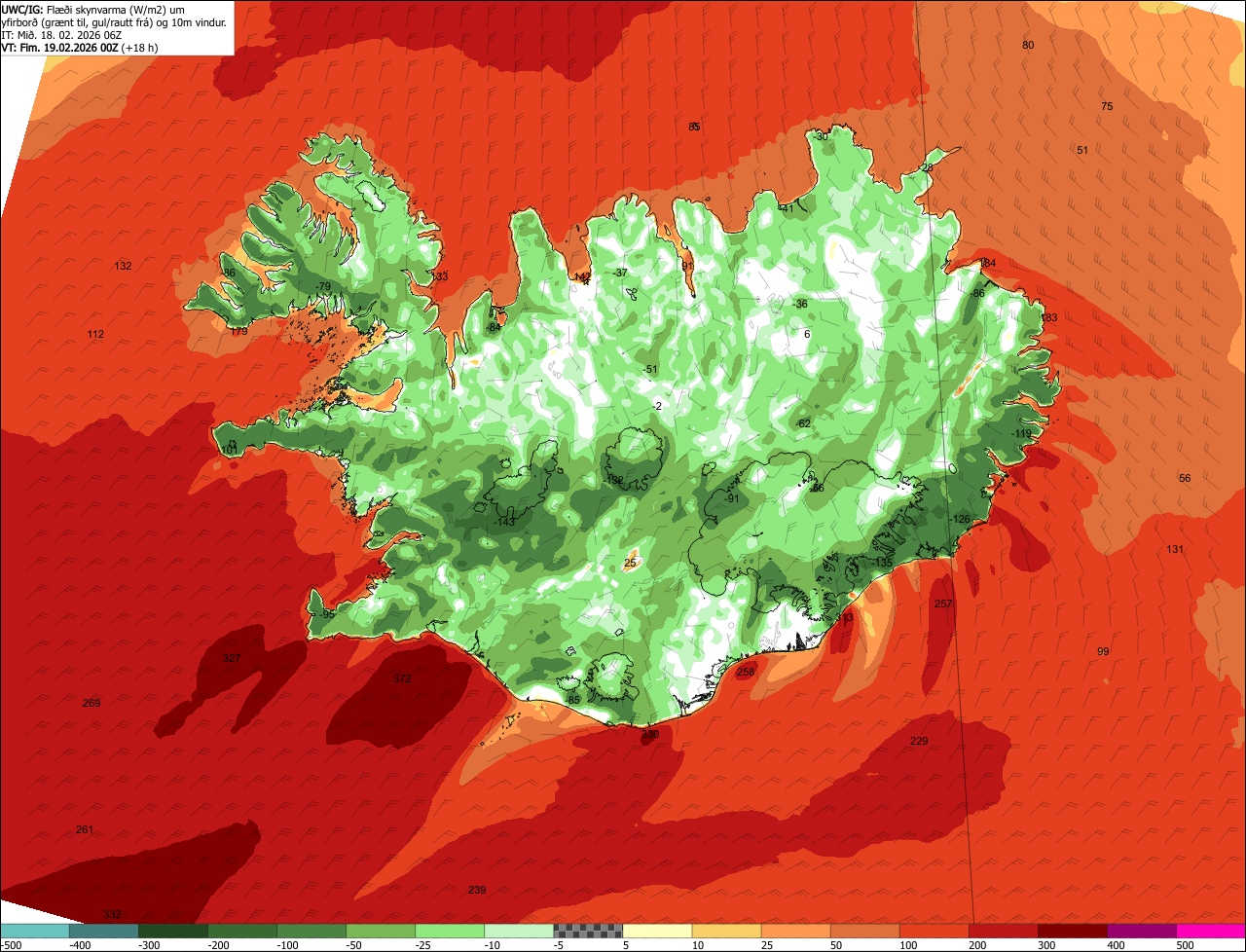Viewport: 1246px width, 952px height.
Task: Click the "229" value southeast of Iceland
Action: (919, 741)
